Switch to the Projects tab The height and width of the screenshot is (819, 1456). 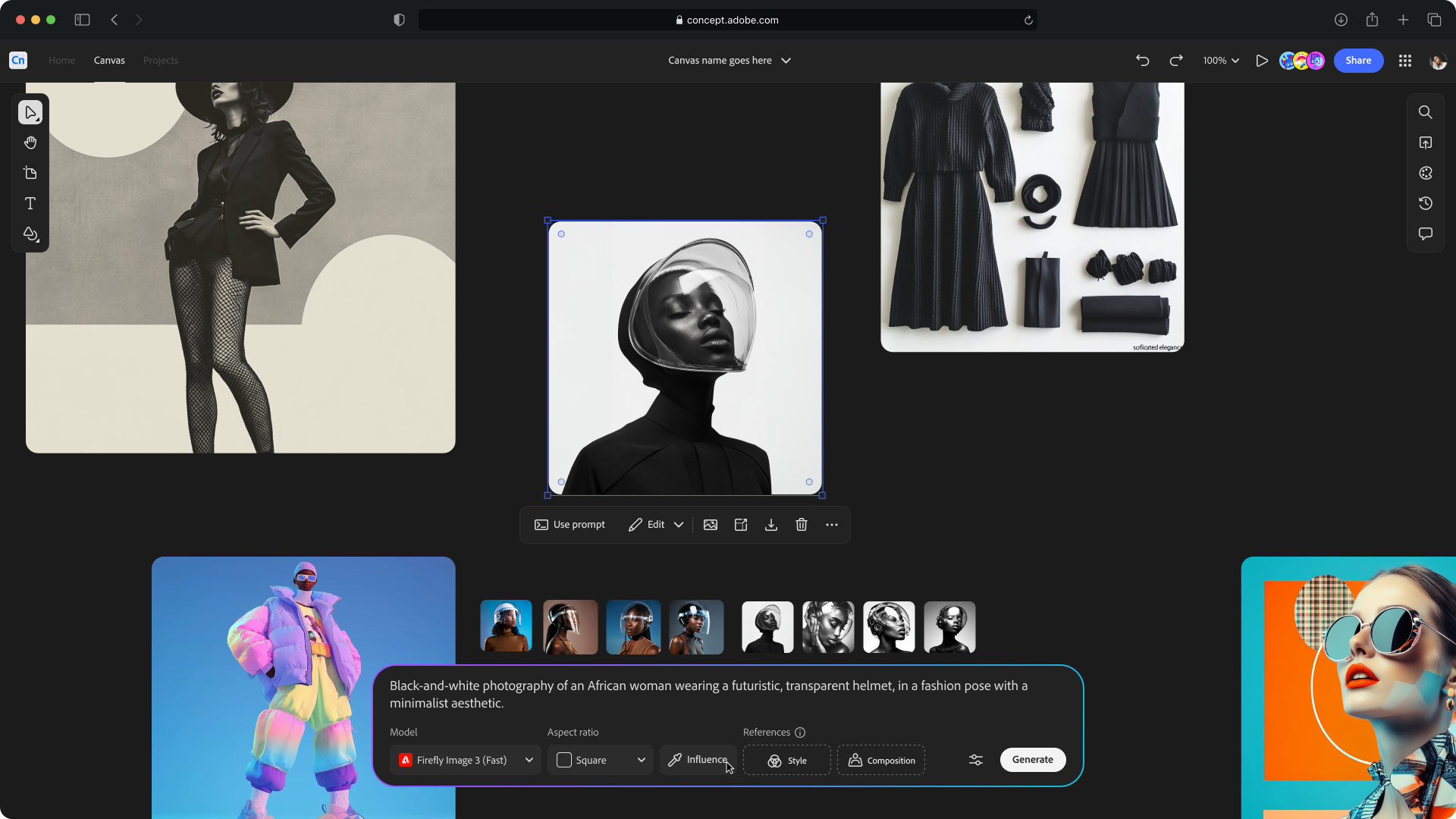pos(161,61)
